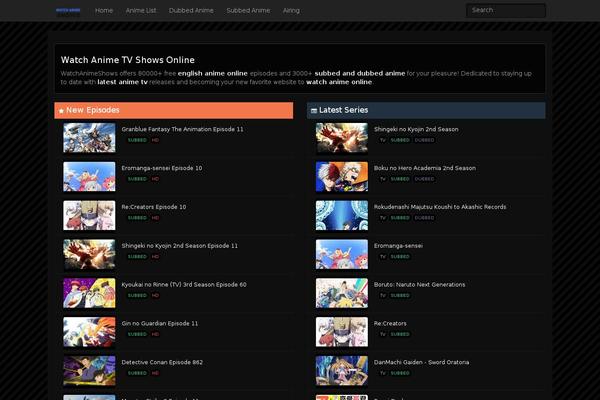The image size is (600, 400).
Task: Open Boku no Hero Academia 2nd Season series
Action: 425,168
